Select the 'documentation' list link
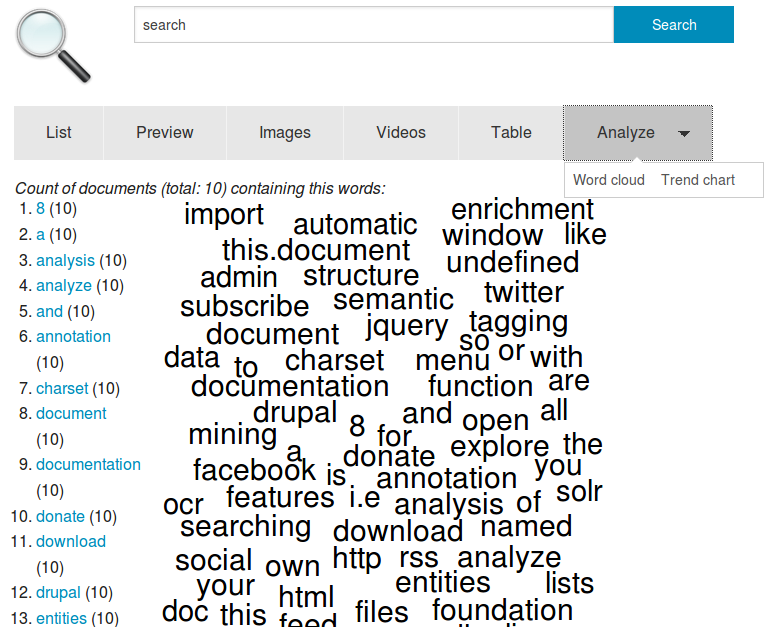Image resolution: width=773 pixels, height=627 pixels. pos(88,464)
